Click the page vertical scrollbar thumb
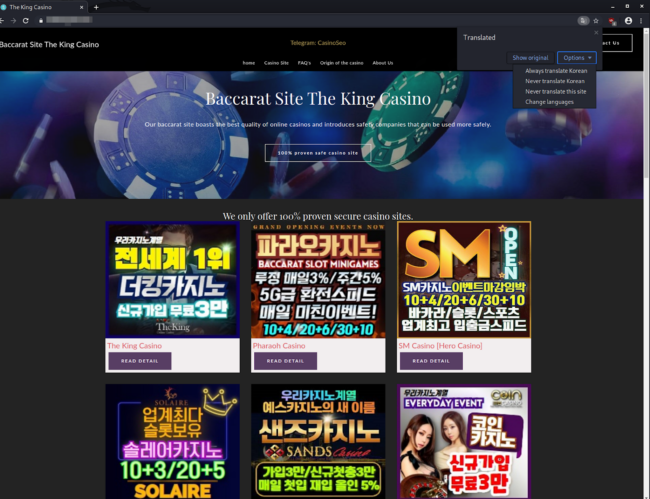This screenshot has width=650, height=499. pyautogui.click(x=646, y=106)
